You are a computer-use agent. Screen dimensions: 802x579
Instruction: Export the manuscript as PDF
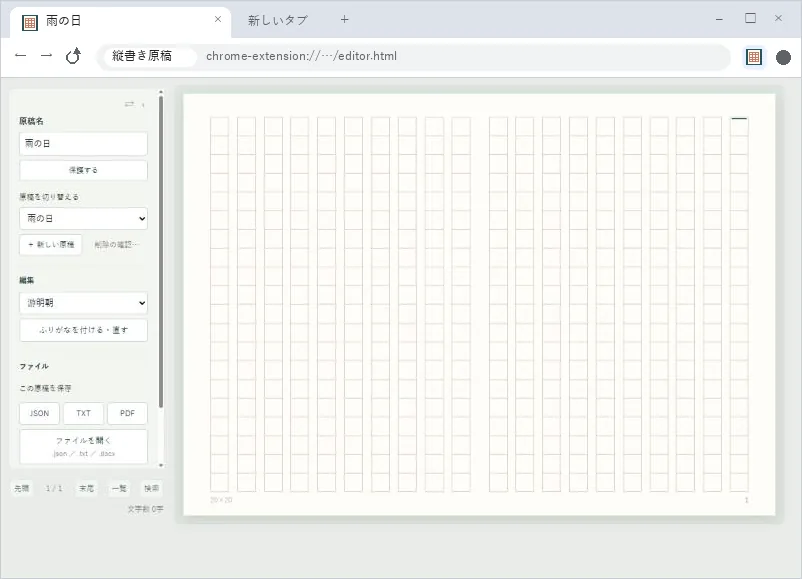click(127, 413)
